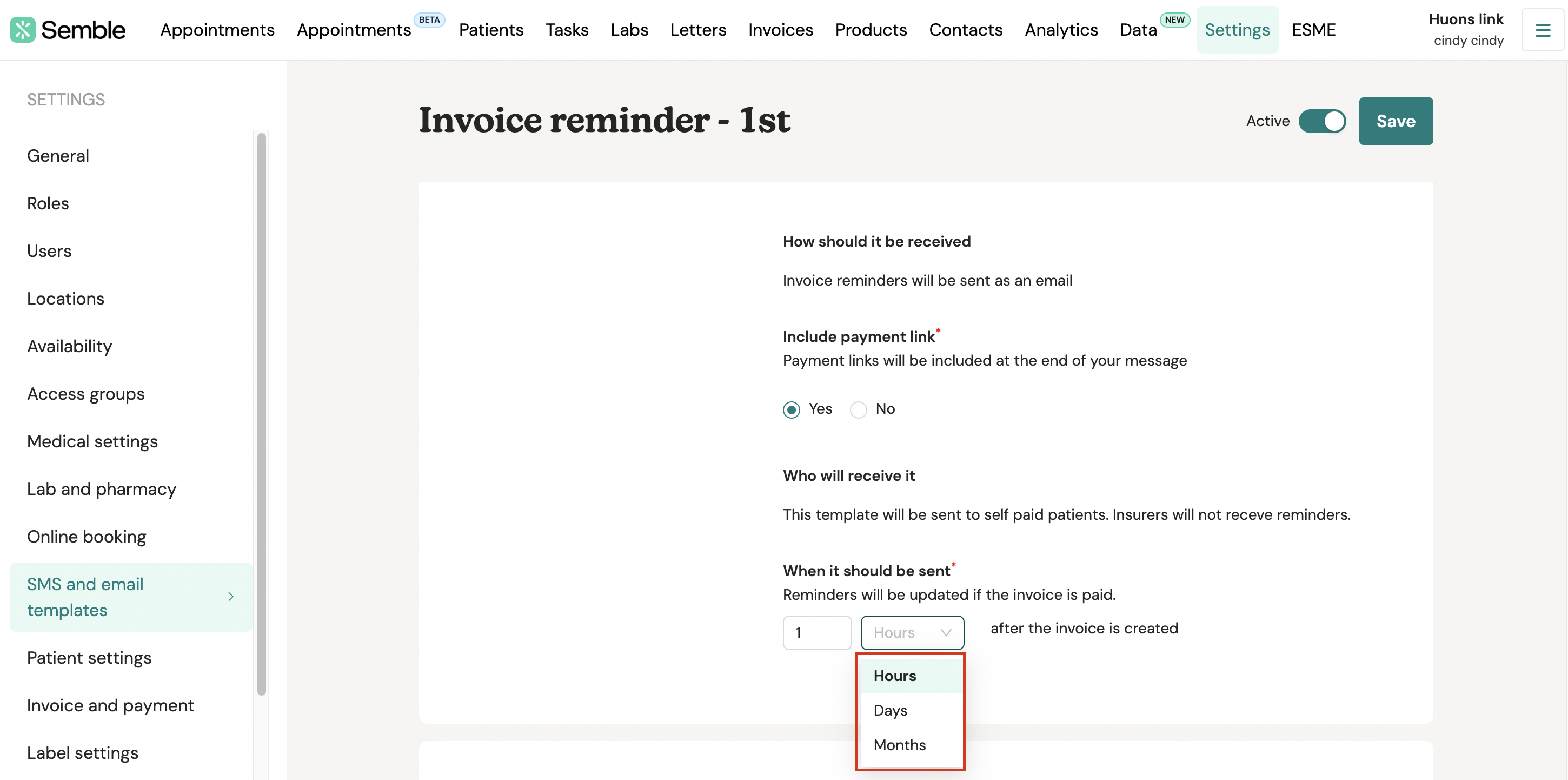Open the Hours unit dropdown
Screen dimensions: 1568x780
(912, 633)
